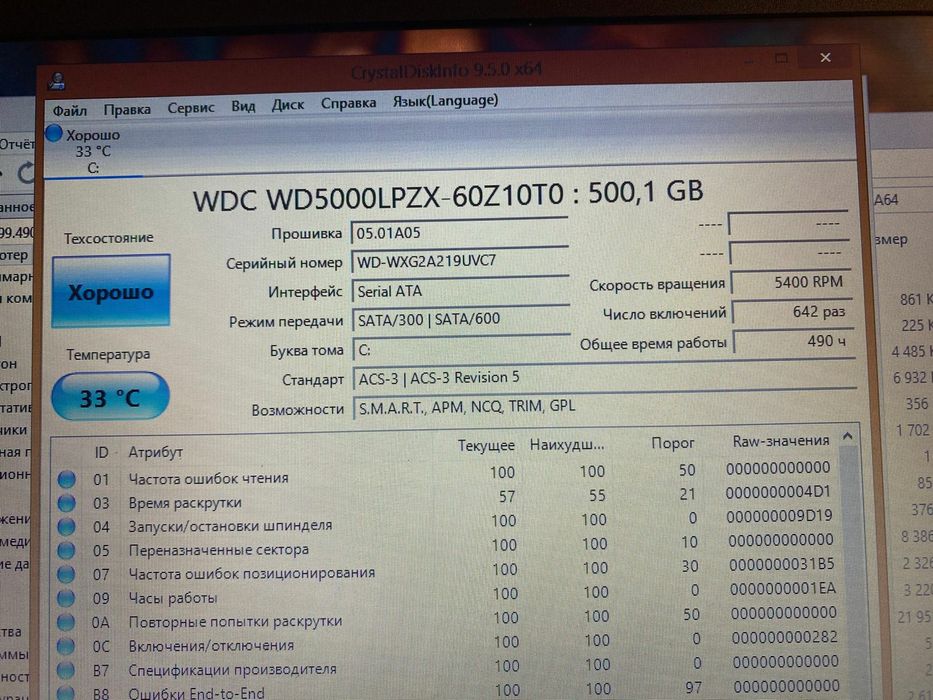This screenshot has height=700, width=933.
Task: Click the blue status circle in disk tab
Action: pyautogui.click(x=54, y=133)
